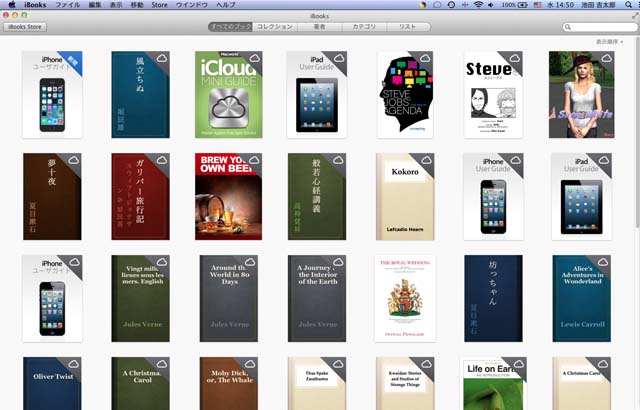Image resolution: width=640 pixels, height=410 pixels.
Task: Click cloud icon on ガリバー旅行記 book
Action: (x=162, y=160)
